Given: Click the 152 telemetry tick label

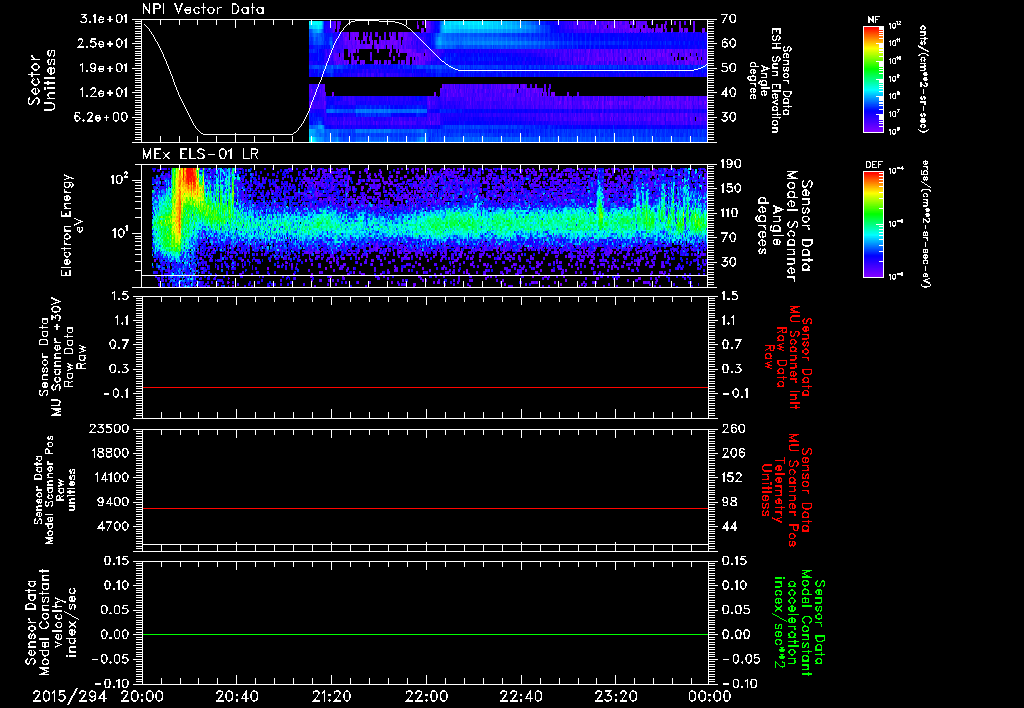Looking at the screenshot, I should click(x=732, y=477).
